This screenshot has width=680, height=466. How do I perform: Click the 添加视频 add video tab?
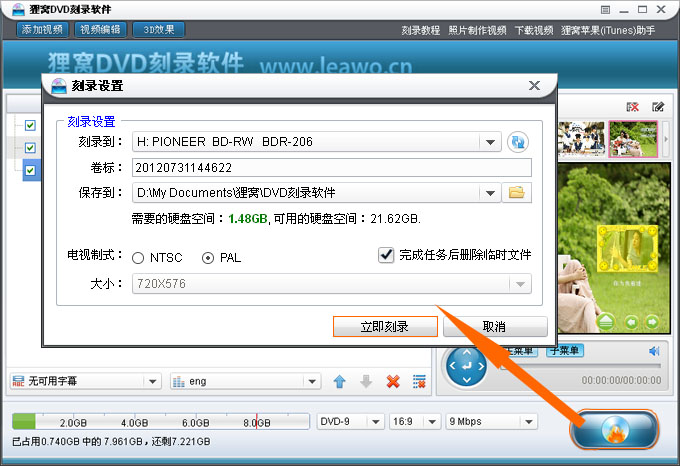coord(42,29)
